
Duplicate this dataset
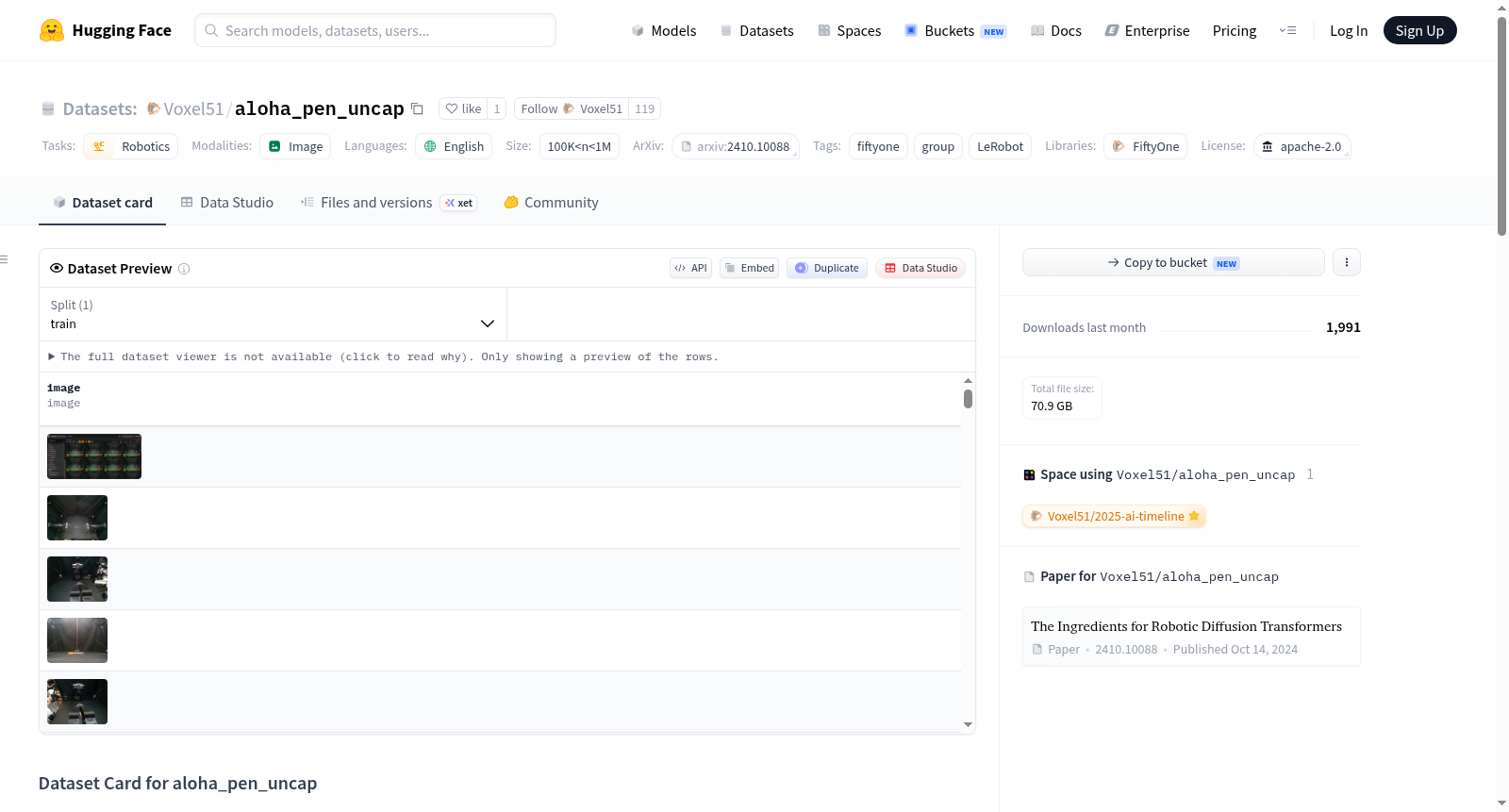point(827,268)
